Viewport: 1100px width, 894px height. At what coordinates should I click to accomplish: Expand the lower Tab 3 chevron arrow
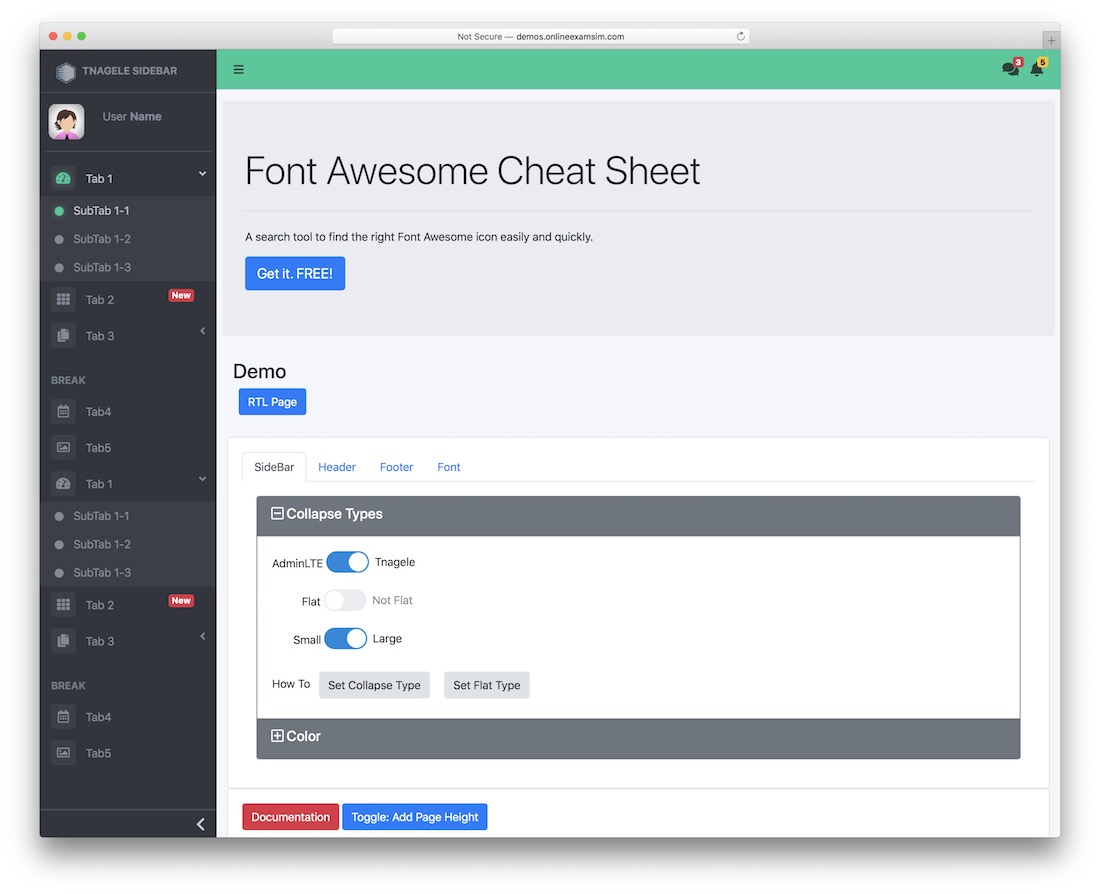point(202,636)
